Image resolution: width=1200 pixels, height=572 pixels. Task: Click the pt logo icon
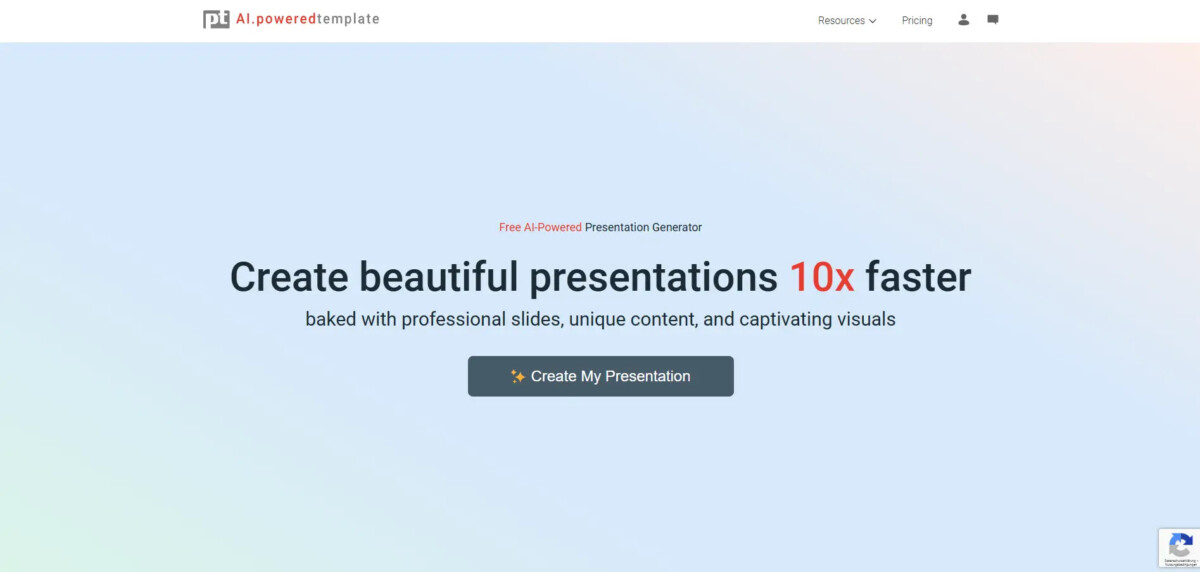216,19
